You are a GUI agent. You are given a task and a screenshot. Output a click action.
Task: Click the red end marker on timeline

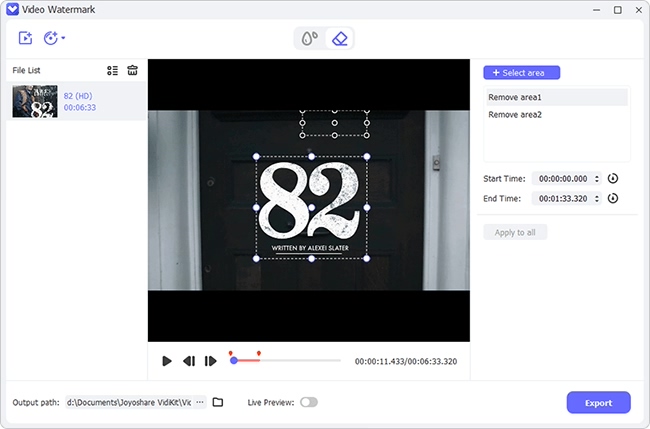(259, 354)
